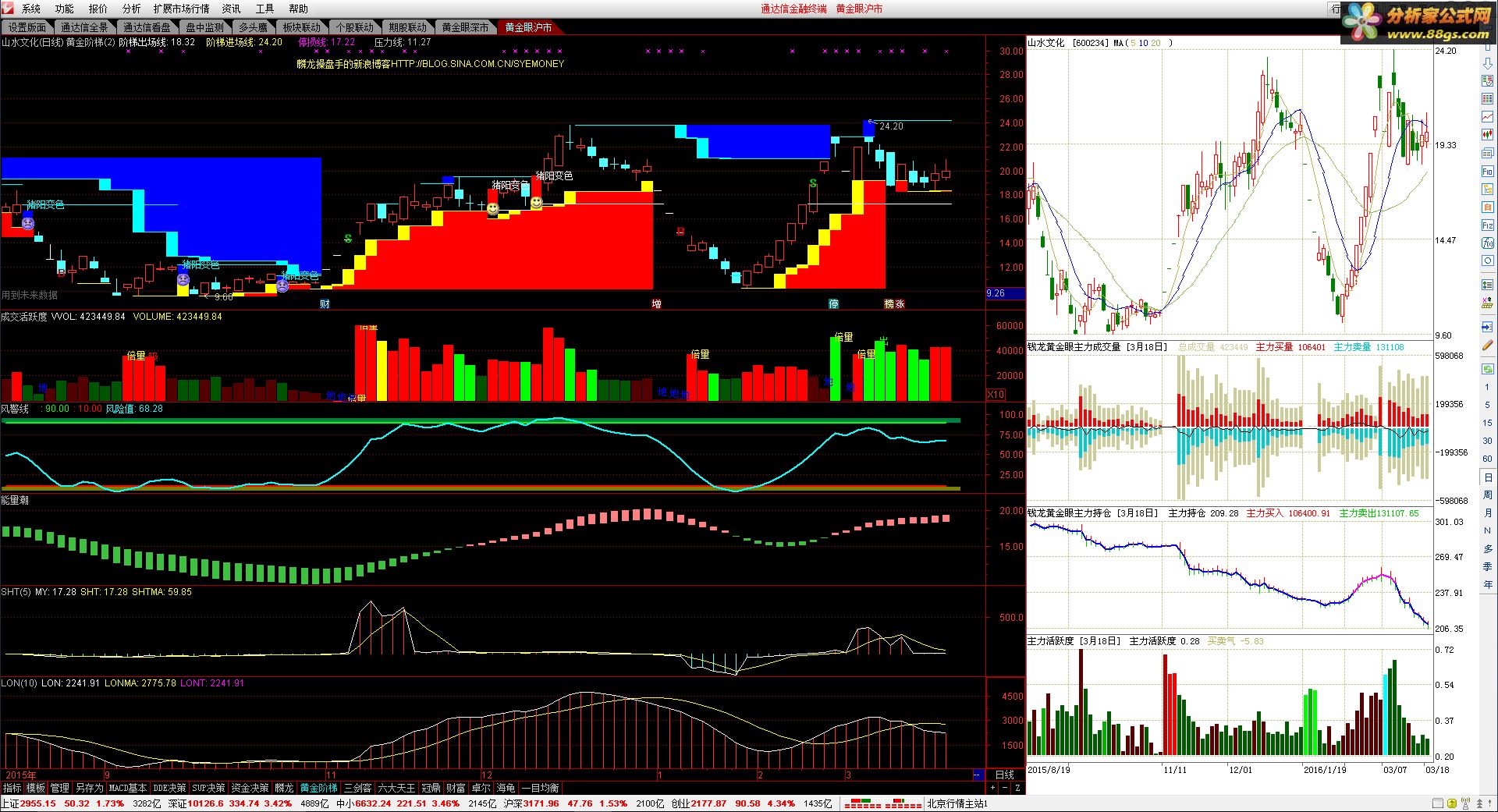Click the green refresh icon in sidebar

pyautogui.click(x=1487, y=367)
